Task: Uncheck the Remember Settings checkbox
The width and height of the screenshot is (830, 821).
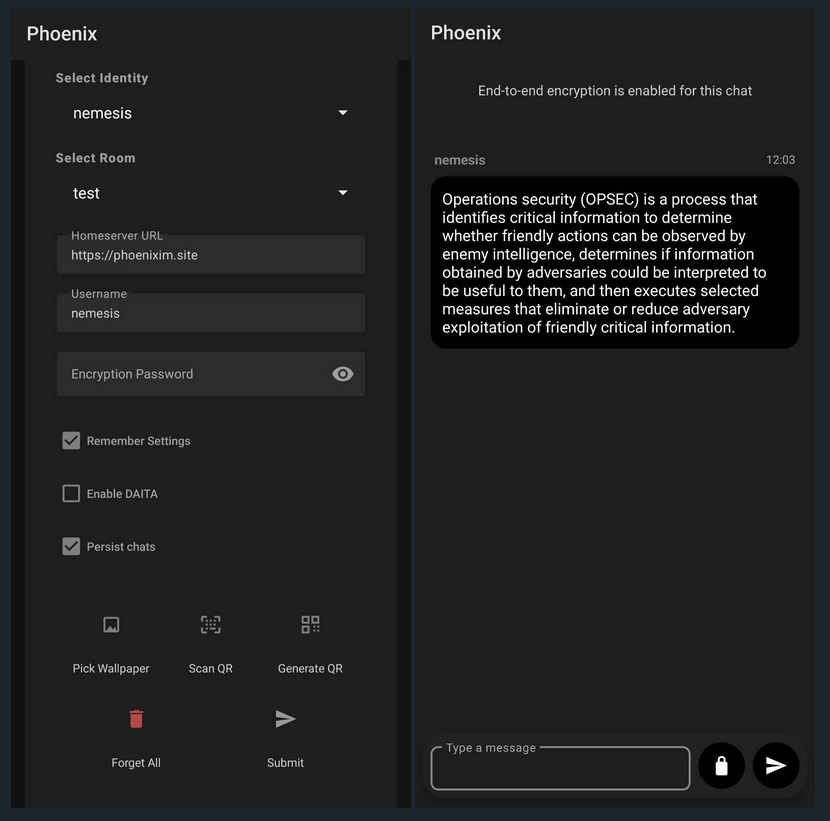Action: coord(71,441)
